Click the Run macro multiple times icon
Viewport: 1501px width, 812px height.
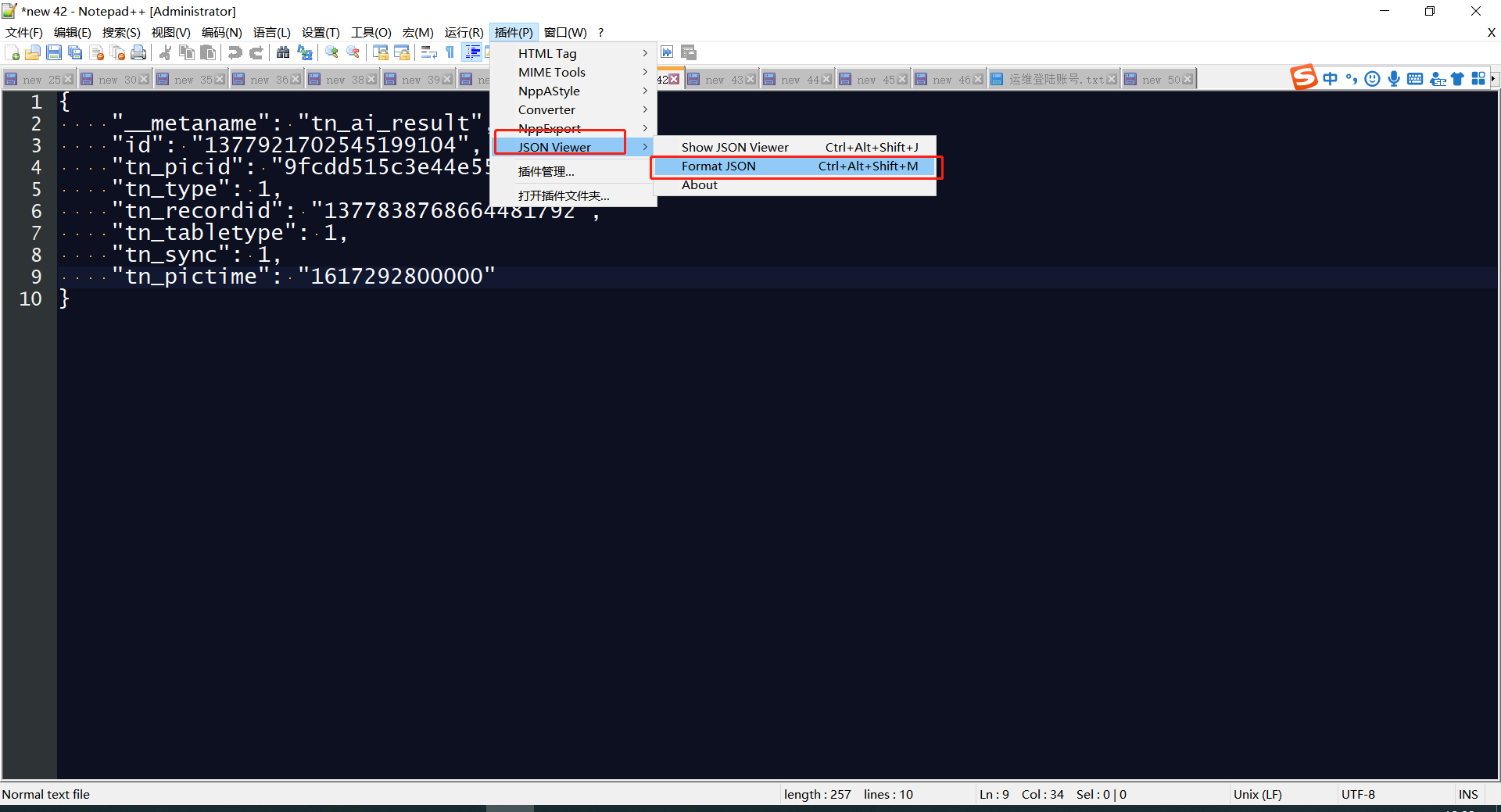[x=667, y=52]
